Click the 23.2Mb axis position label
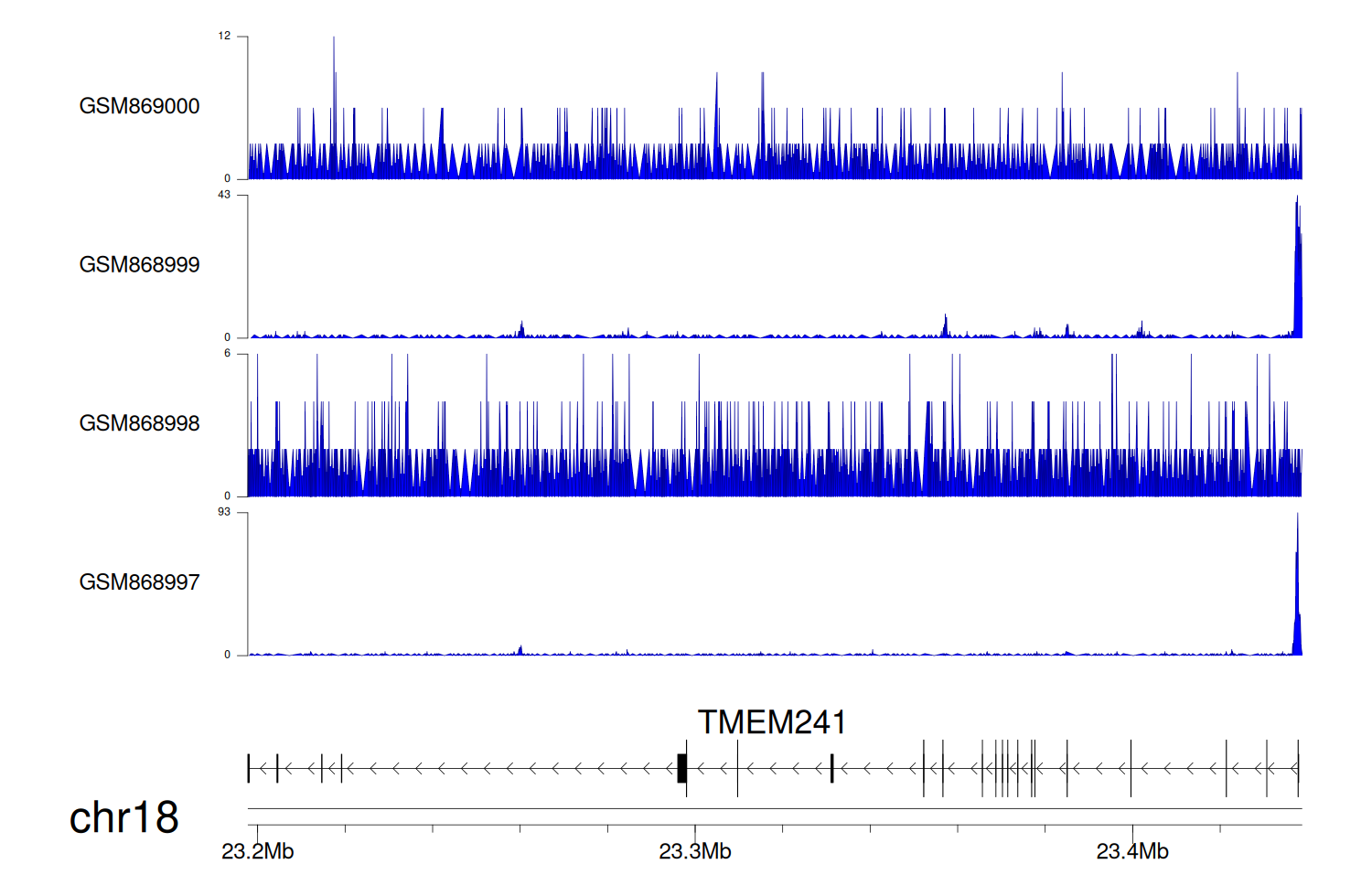This screenshot has height=896, width=1372. (x=257, y=852)
